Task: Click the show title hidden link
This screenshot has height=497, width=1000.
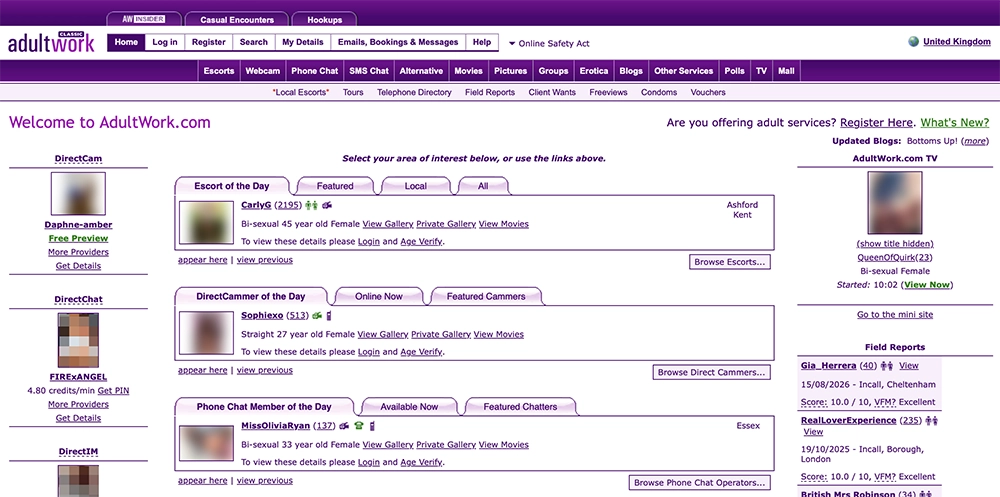Action: pyautogui.click(x=895, y=244)
